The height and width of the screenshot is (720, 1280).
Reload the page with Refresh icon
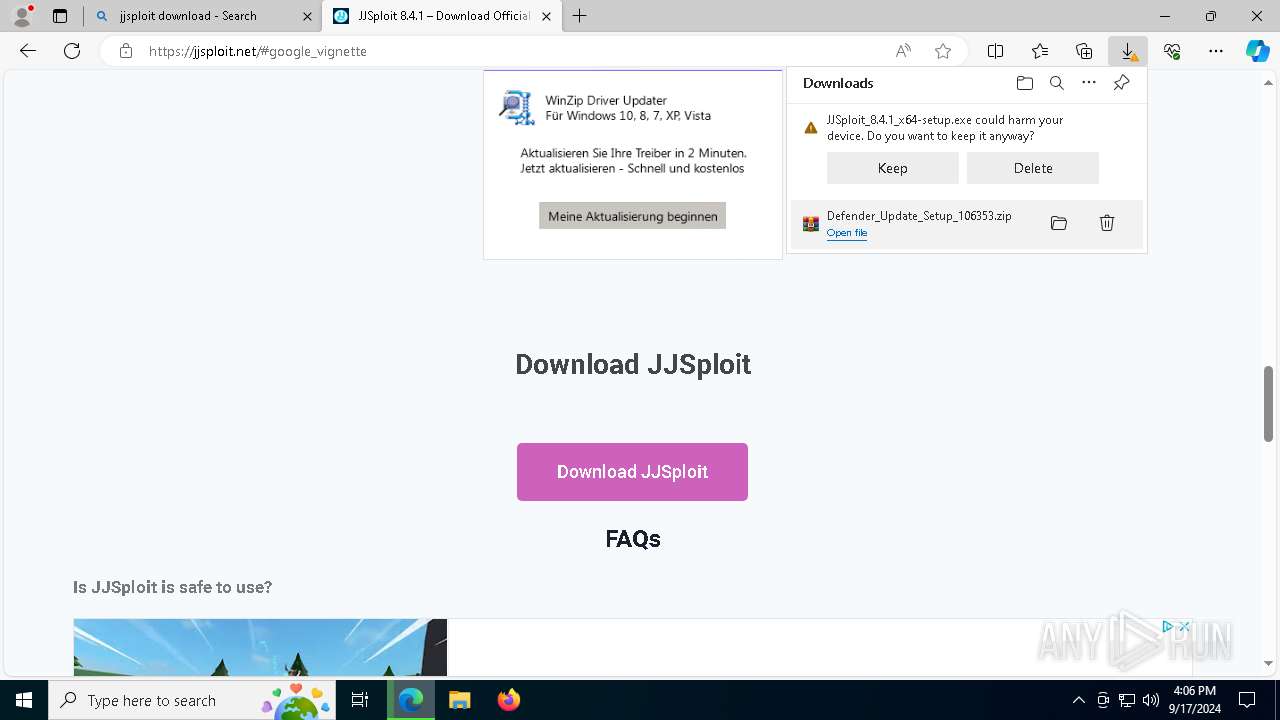click(72, 51)
